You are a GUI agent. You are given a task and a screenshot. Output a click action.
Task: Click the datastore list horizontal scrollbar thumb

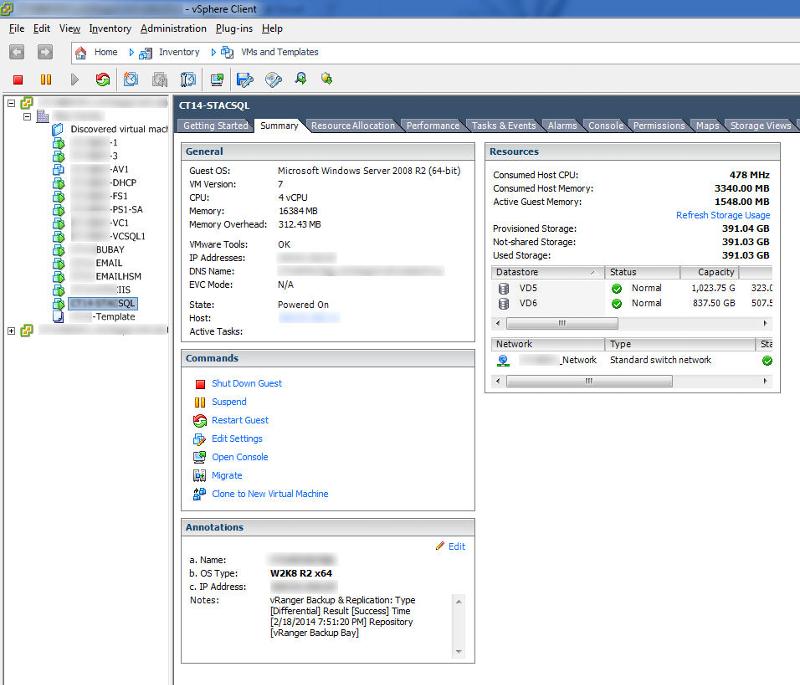(x=562, y=323)
